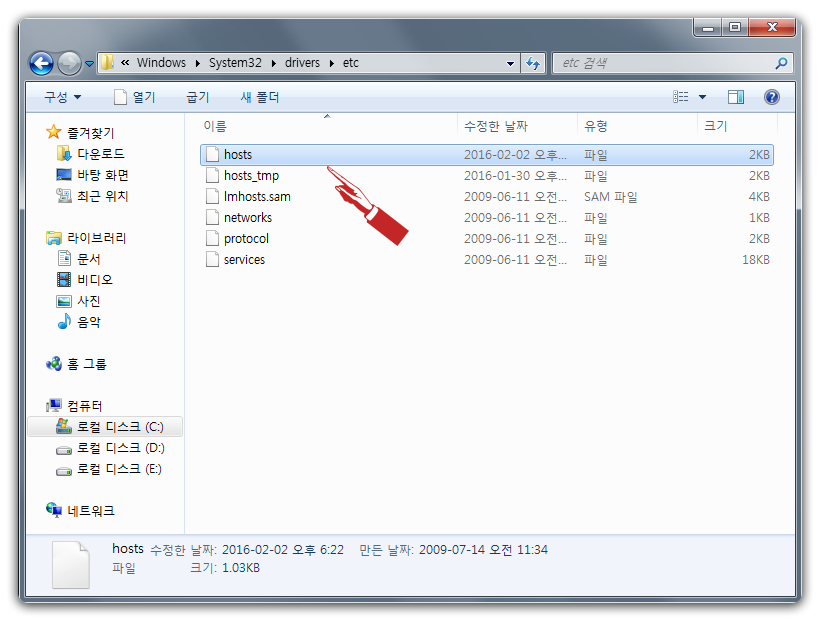Select System32 in the breadcrumb path
The height and width of the screenshot is (621, 824).
click(x=235, y=63)
